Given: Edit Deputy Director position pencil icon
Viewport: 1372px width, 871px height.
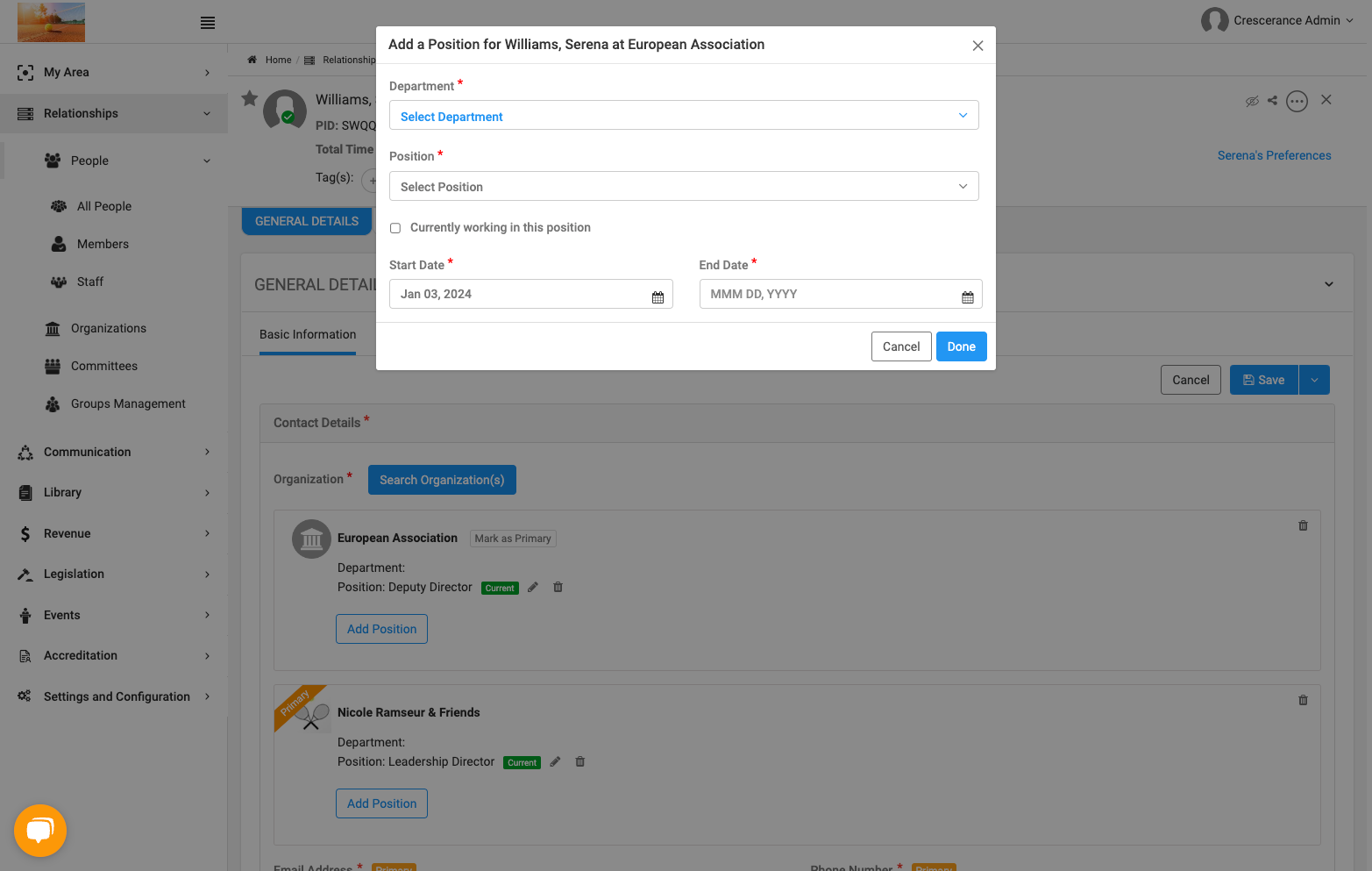Looking at the screenshot, I should (x=532, y=587).
